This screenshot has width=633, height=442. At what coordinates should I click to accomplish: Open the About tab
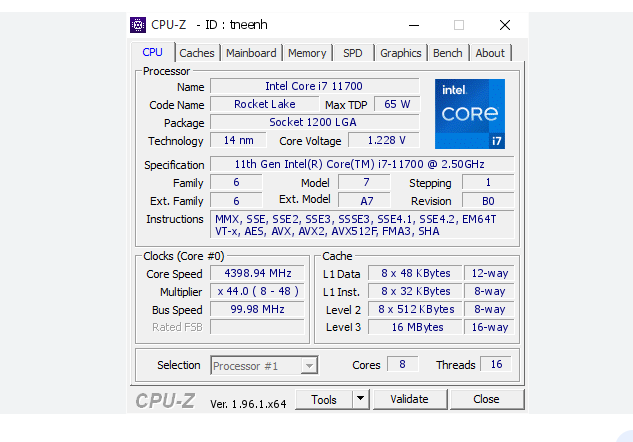(x=490, y=53)
